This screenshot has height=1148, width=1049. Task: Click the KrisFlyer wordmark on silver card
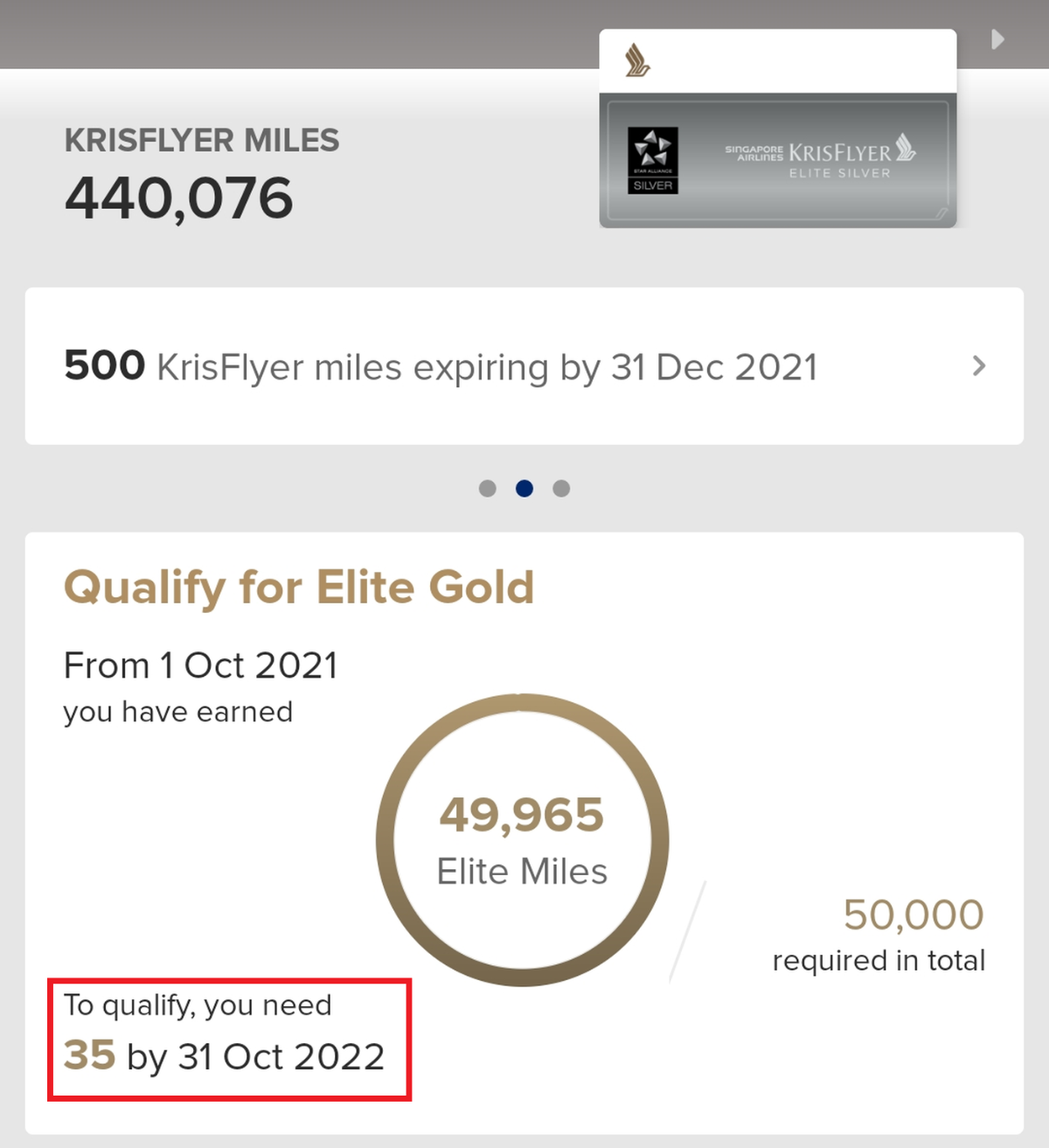pos(839,152)
